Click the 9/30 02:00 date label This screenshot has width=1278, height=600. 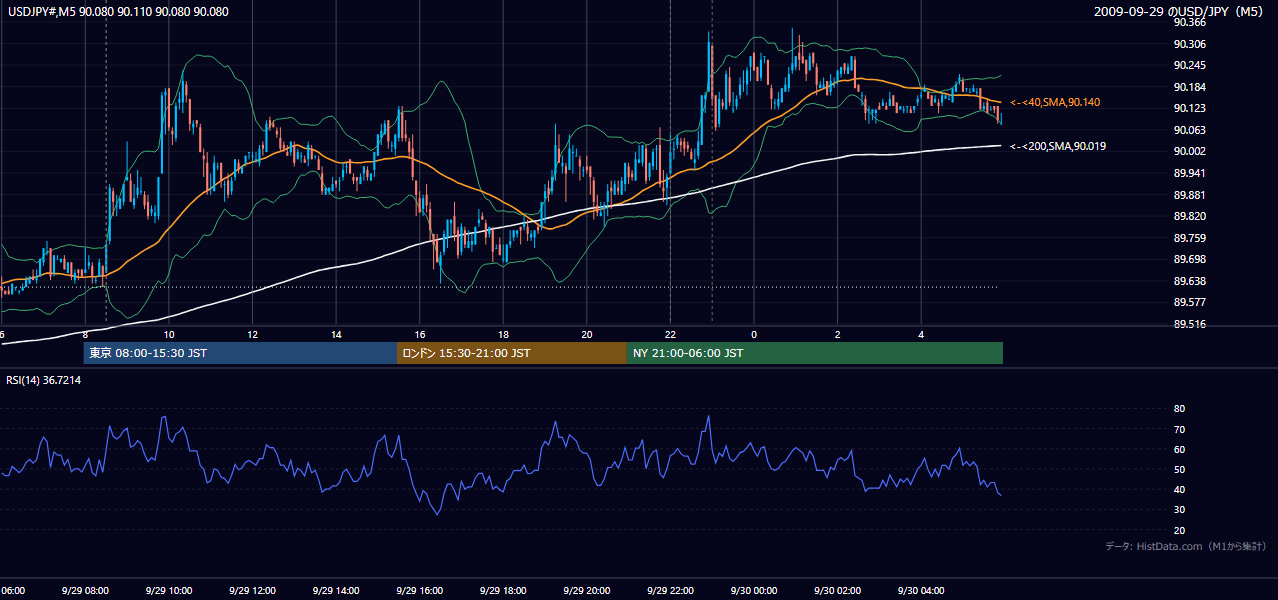click(837, 590)
